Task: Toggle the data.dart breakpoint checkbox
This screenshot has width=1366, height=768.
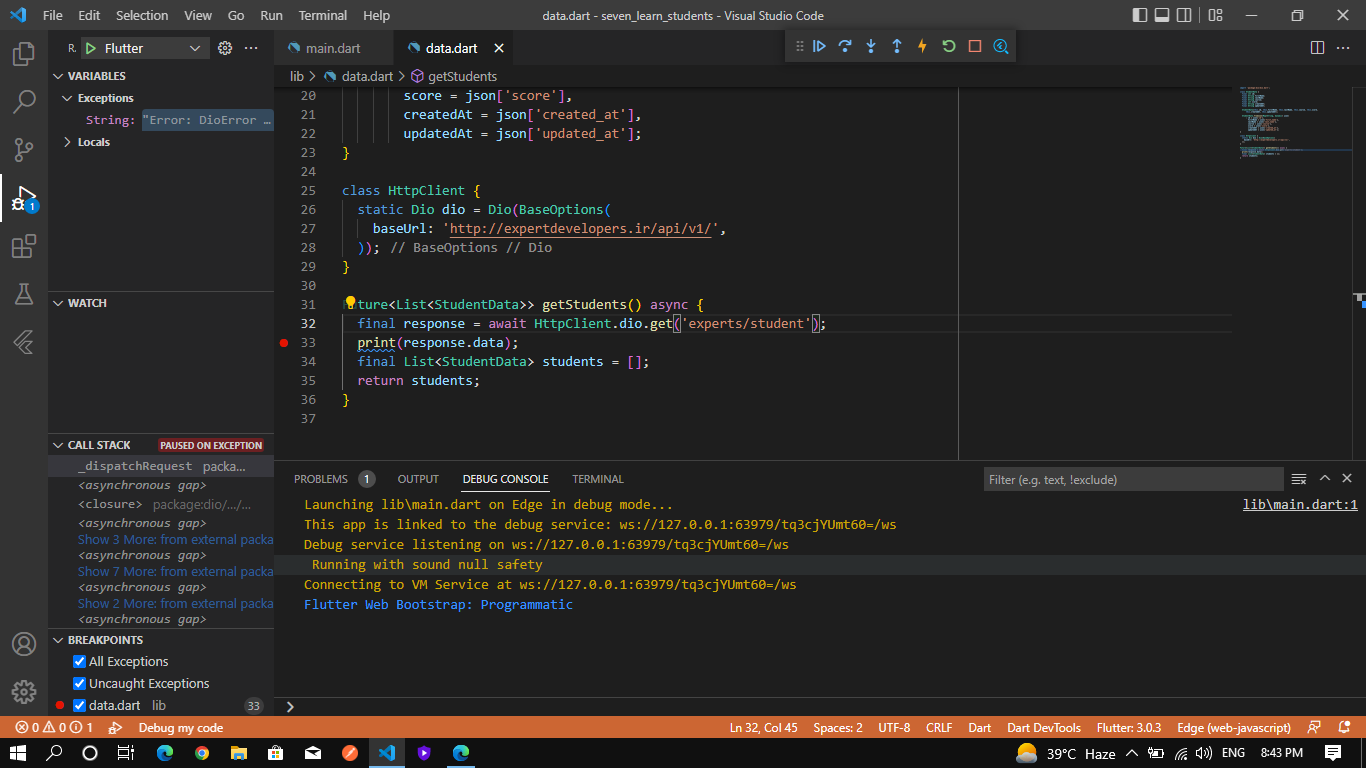Action: [x=80, y=706]
